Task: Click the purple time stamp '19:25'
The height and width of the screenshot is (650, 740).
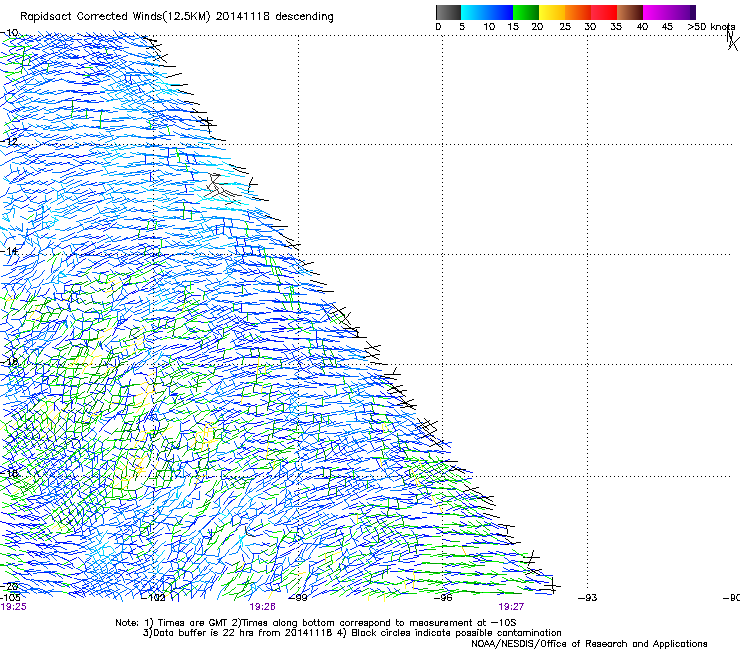Action: (x=14, y=607)
